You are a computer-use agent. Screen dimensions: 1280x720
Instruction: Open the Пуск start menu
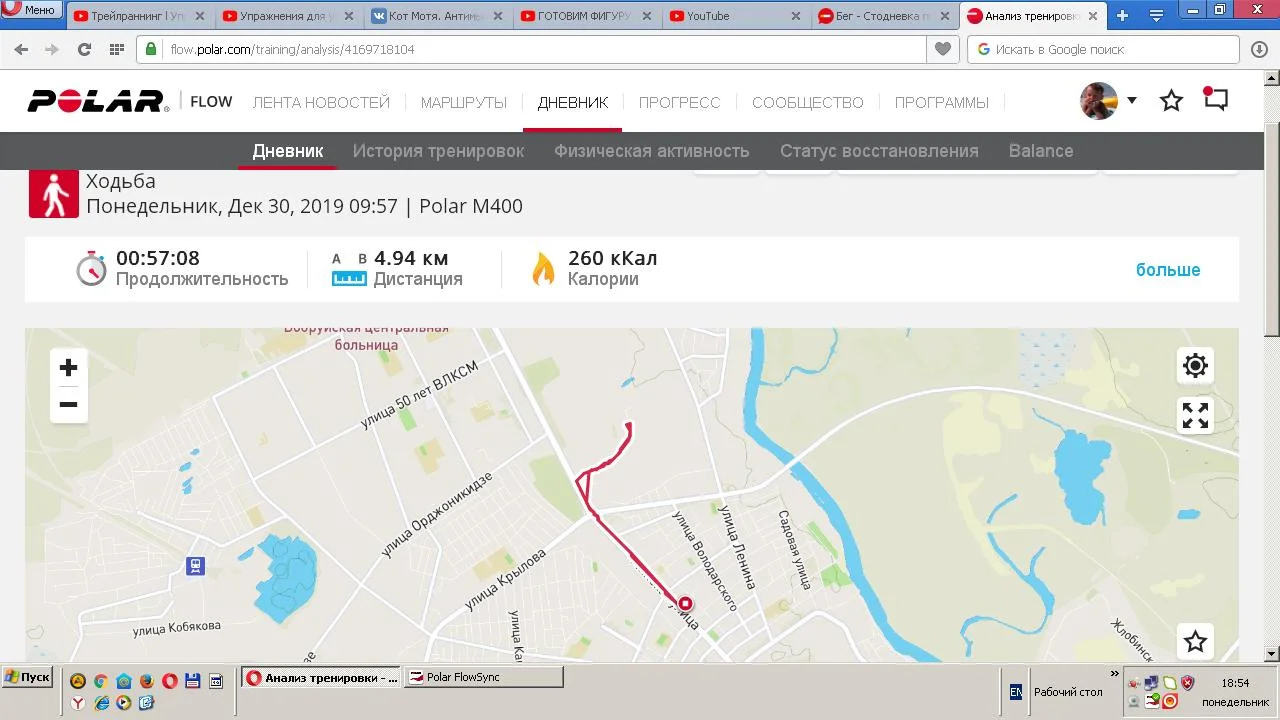(x=27, y=677)
